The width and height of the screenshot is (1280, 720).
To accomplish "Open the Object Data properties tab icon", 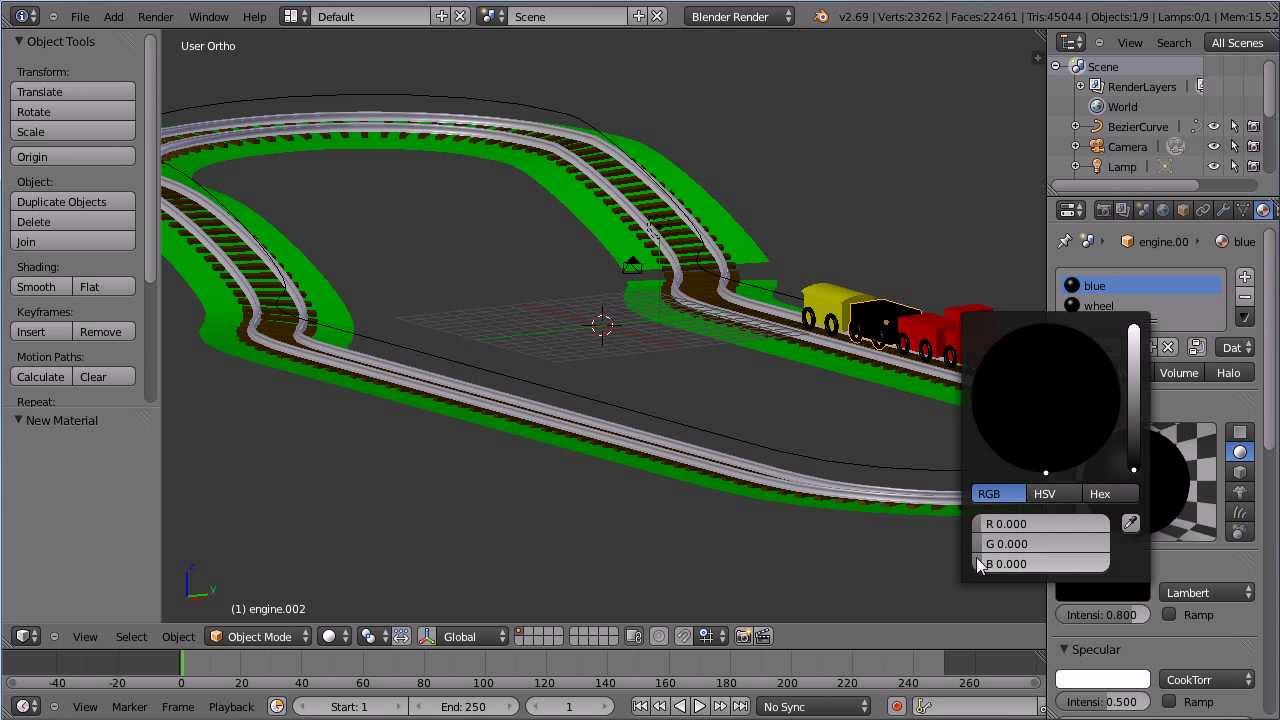I will coord(1243,210).
